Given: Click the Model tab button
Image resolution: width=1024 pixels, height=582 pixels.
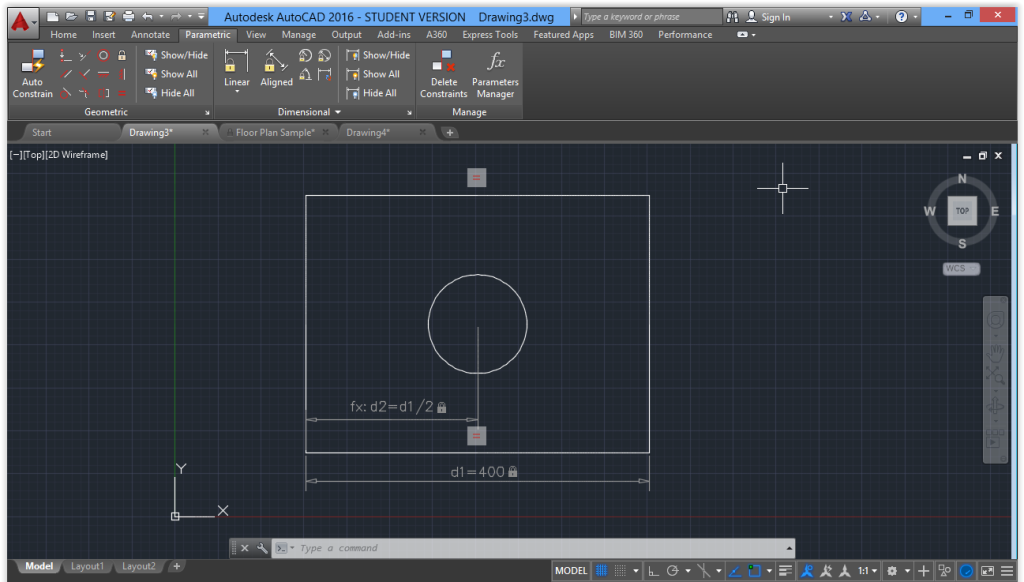Looking at the screenshot, I should pos(38,565).
